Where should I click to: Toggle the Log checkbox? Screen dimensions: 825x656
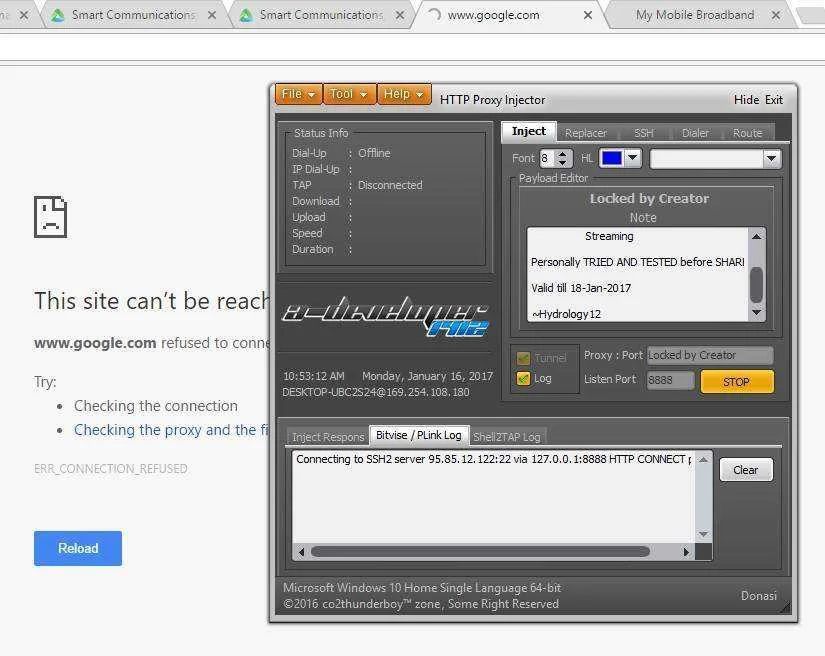click(x=523, y=378)
